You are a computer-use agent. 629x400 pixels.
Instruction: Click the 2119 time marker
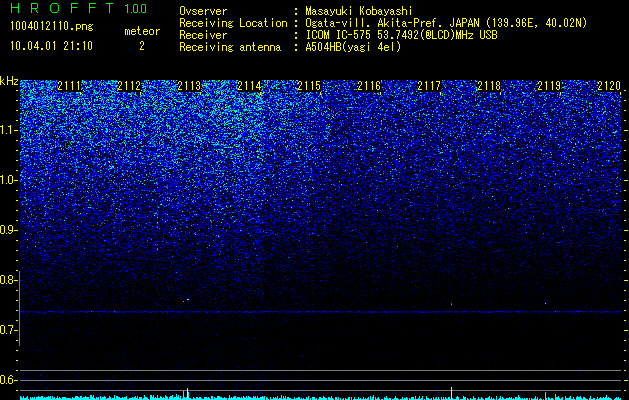click(x=549, y=86)
